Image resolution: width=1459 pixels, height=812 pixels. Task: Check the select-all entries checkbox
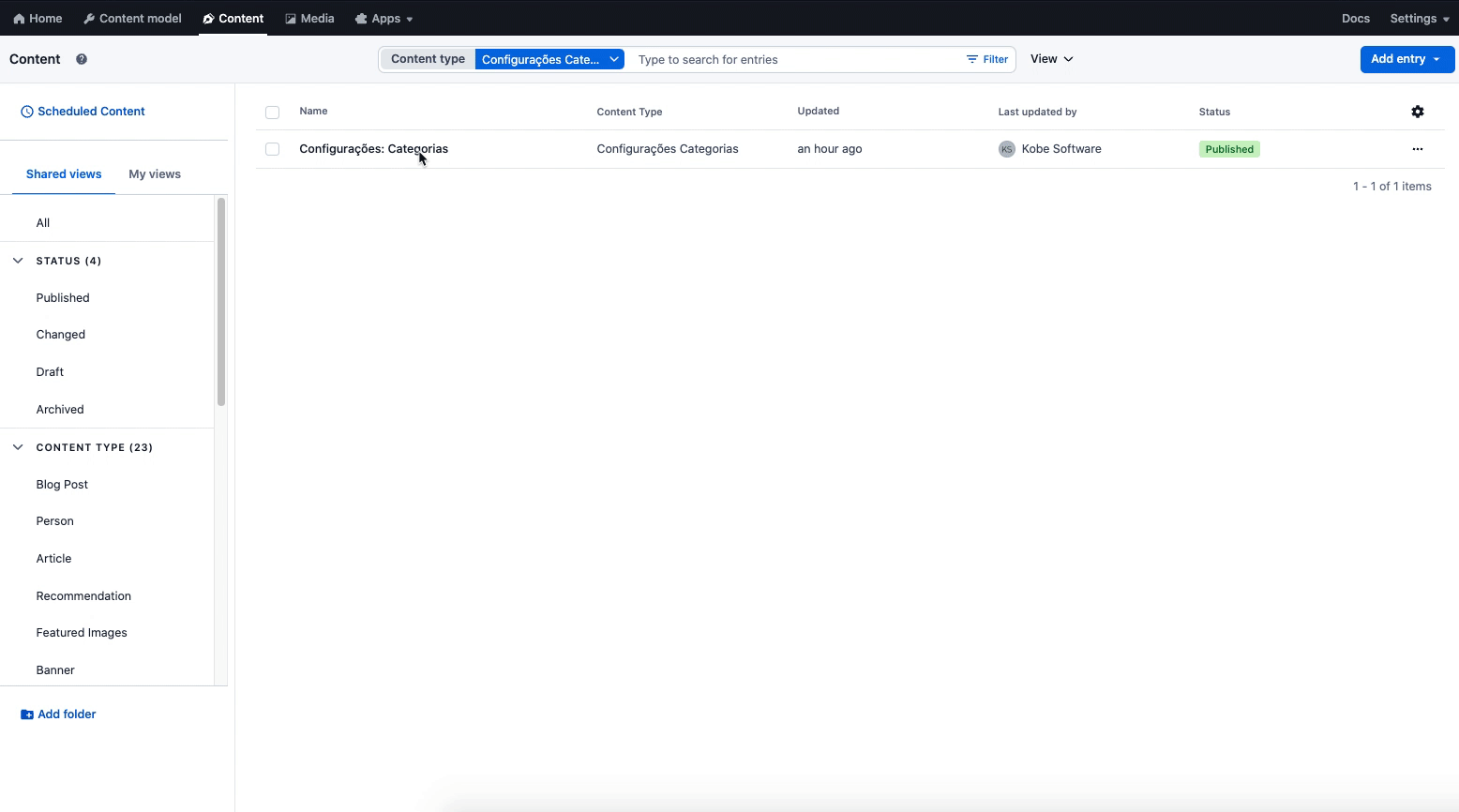(x=272, y=112)
